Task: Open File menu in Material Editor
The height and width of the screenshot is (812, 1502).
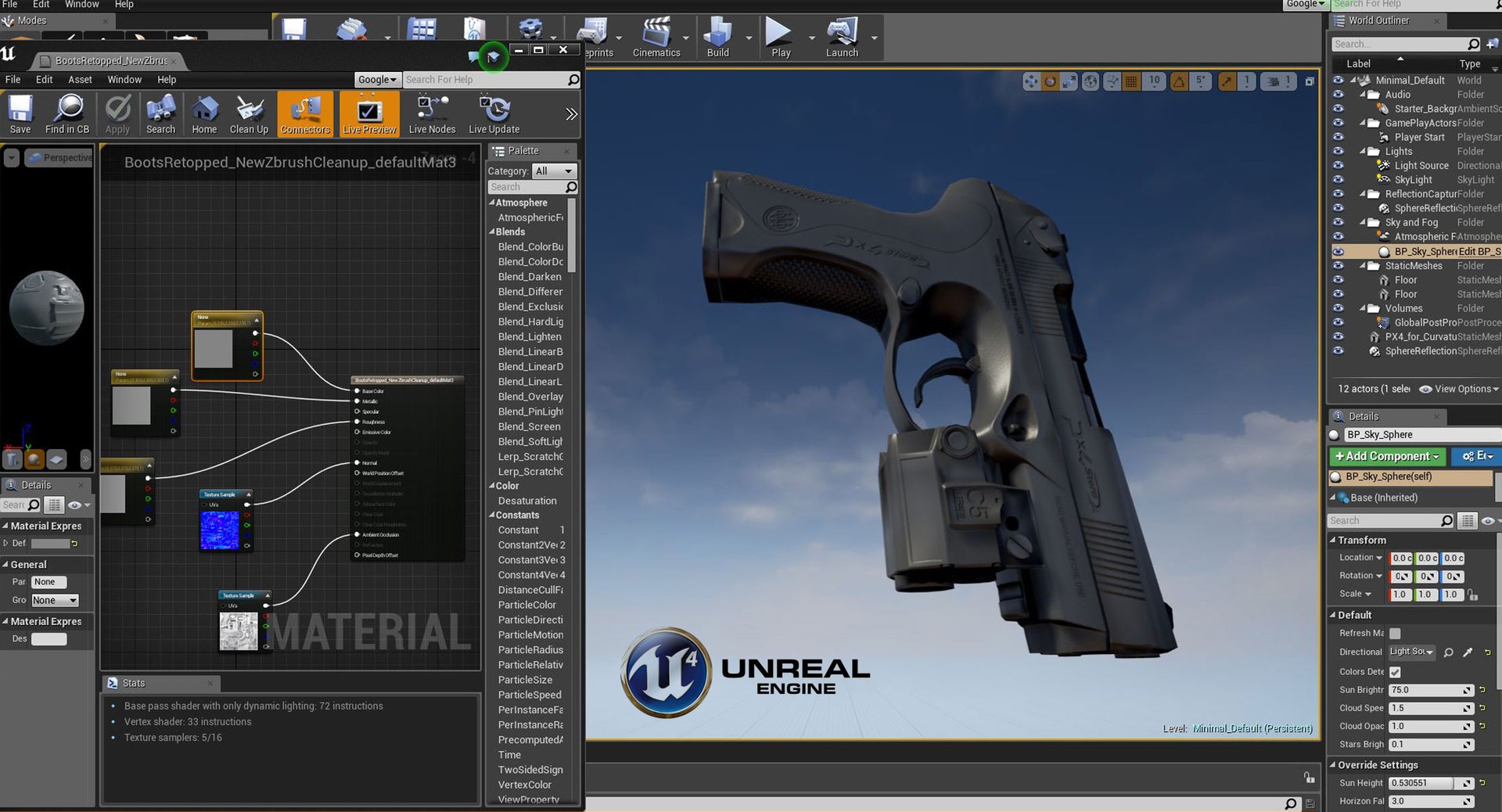Action: coord(13,80)
